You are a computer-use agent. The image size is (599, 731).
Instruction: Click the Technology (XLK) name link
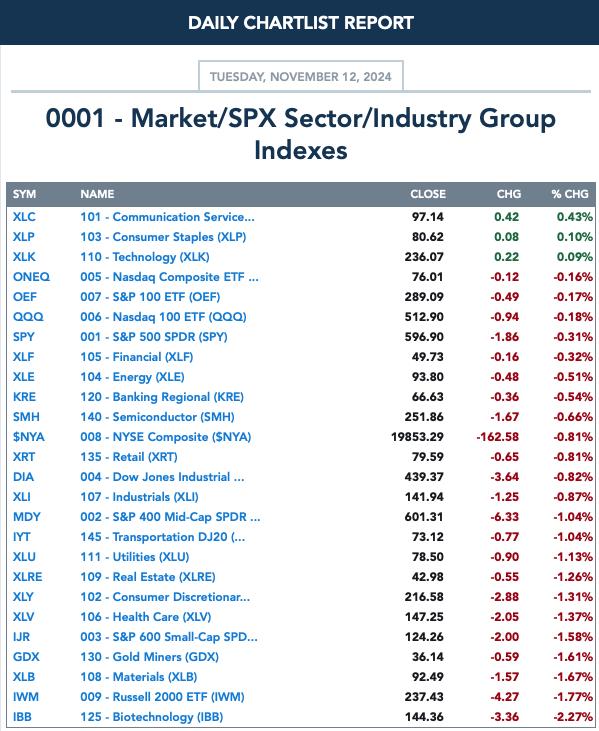point(145,257)
